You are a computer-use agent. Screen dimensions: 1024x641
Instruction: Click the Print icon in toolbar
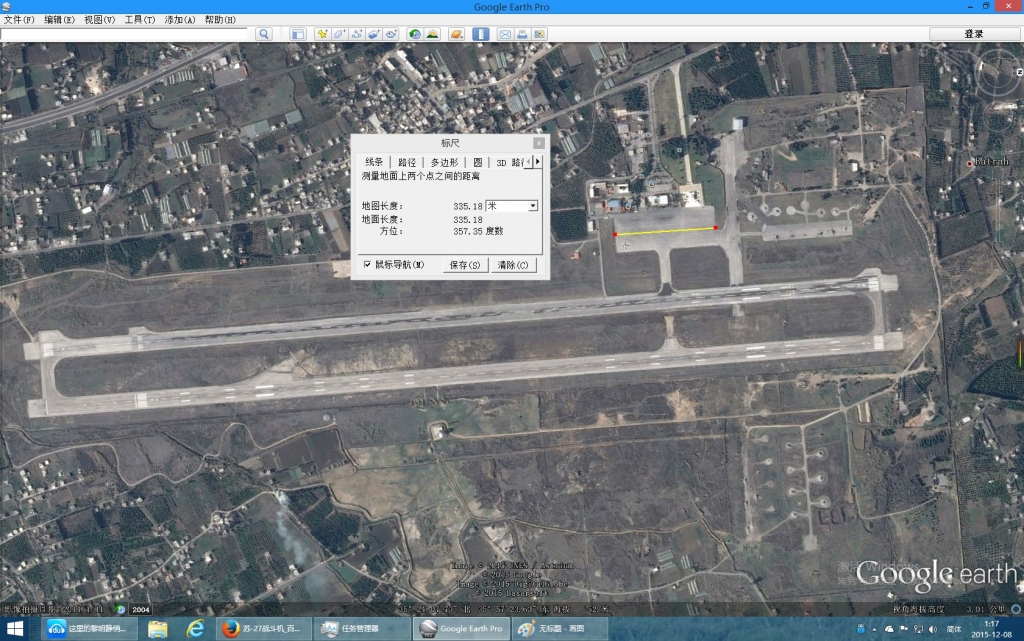pos(522,34)
